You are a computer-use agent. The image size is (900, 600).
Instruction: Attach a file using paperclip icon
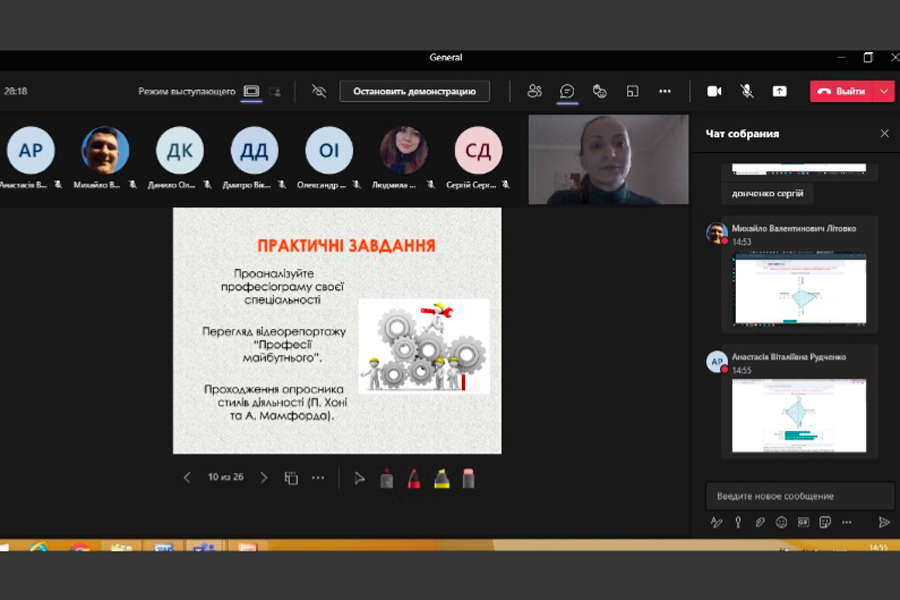[x=760, y=522]
